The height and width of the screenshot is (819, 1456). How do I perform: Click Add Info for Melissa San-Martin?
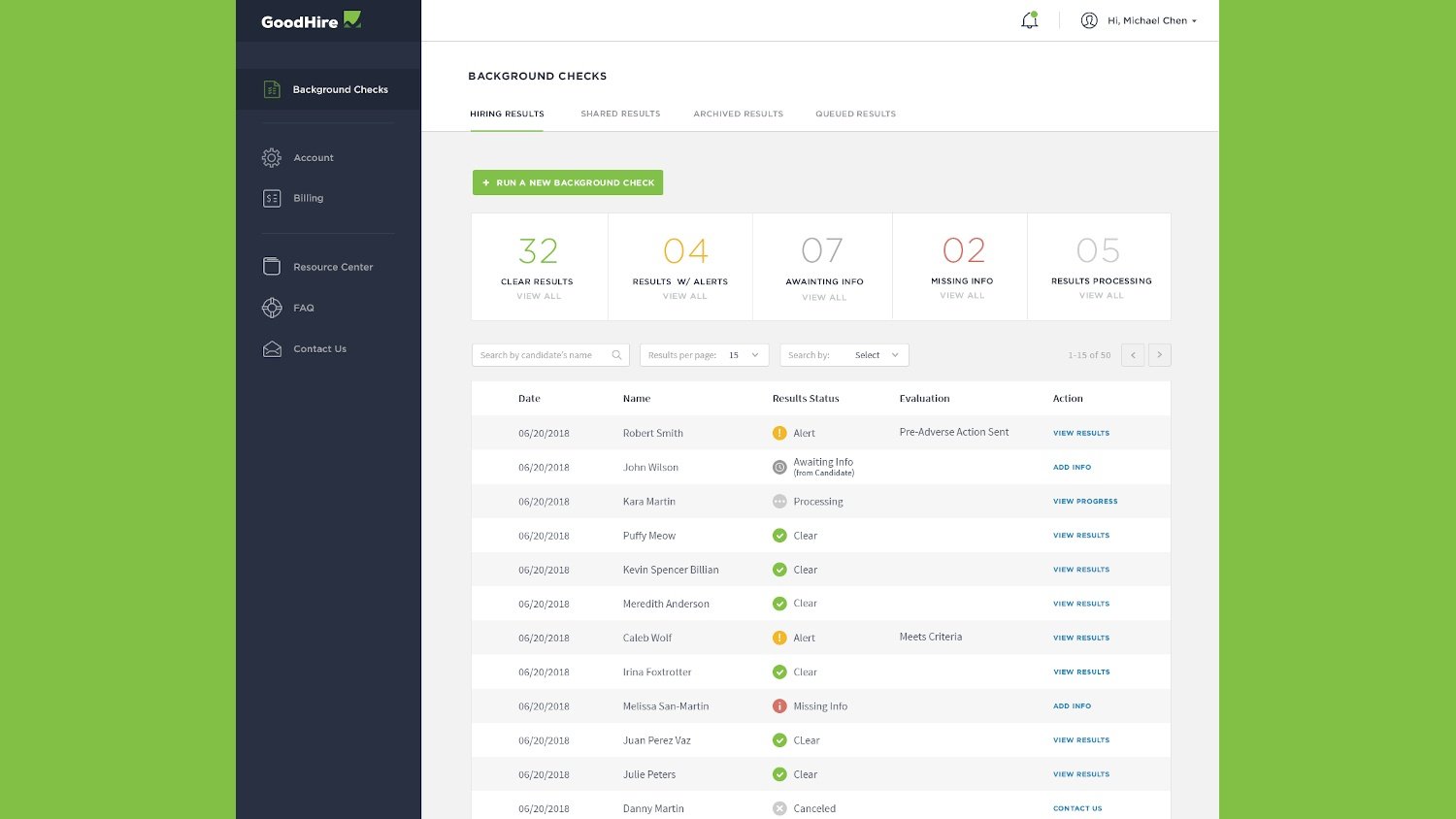[x=1072, y=705]
